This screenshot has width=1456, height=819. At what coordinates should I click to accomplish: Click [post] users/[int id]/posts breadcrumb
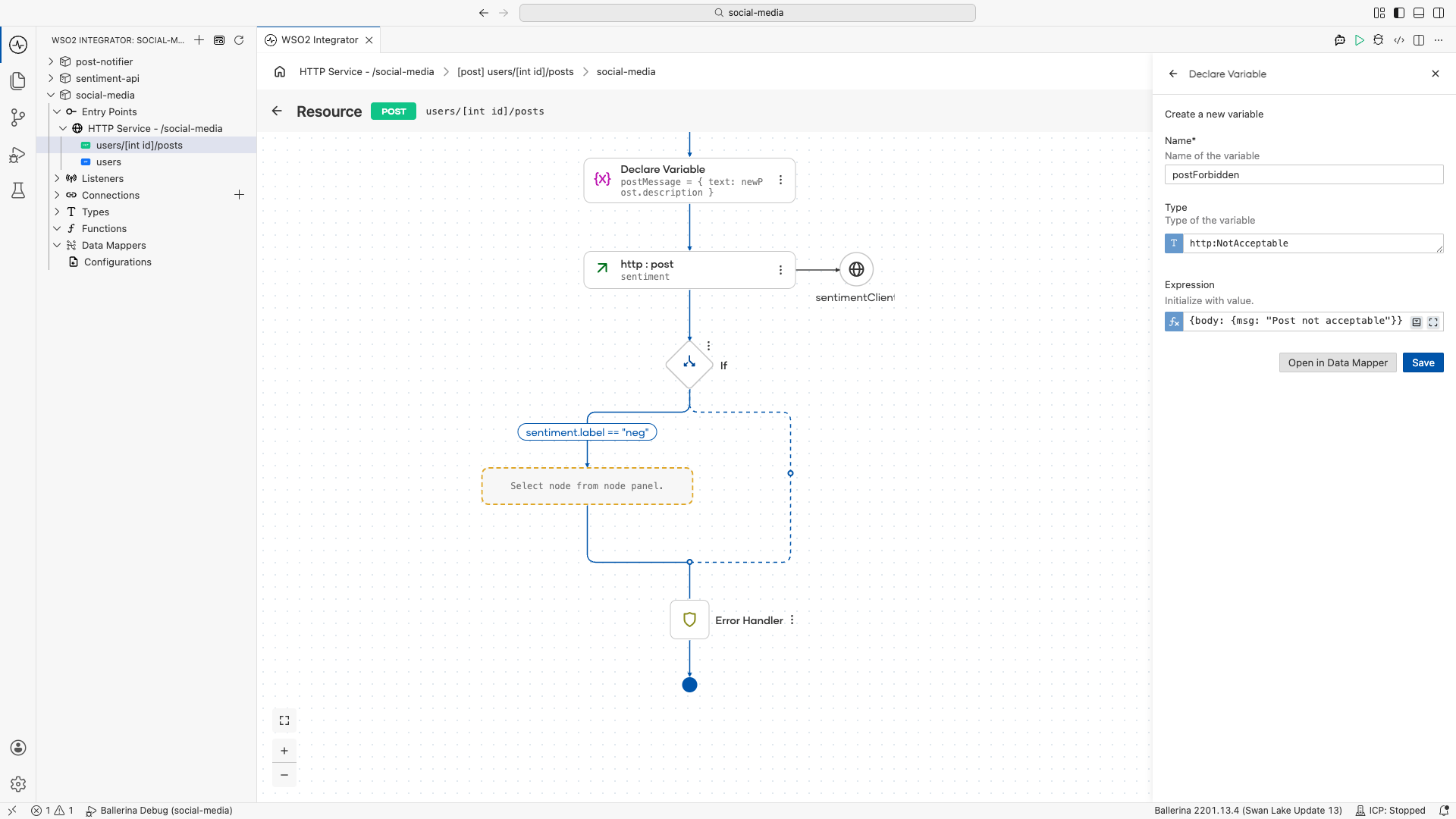(516, 71)
